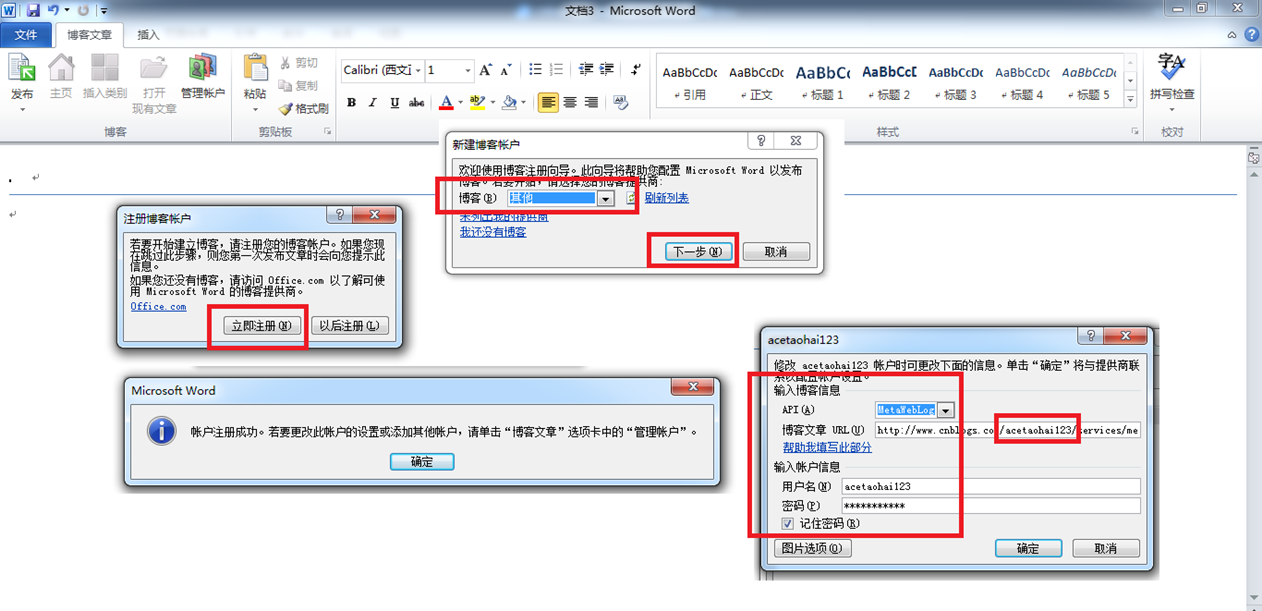1262x611 pixels.
Task: Click the 用户名 username field
Action: point(990,486)
